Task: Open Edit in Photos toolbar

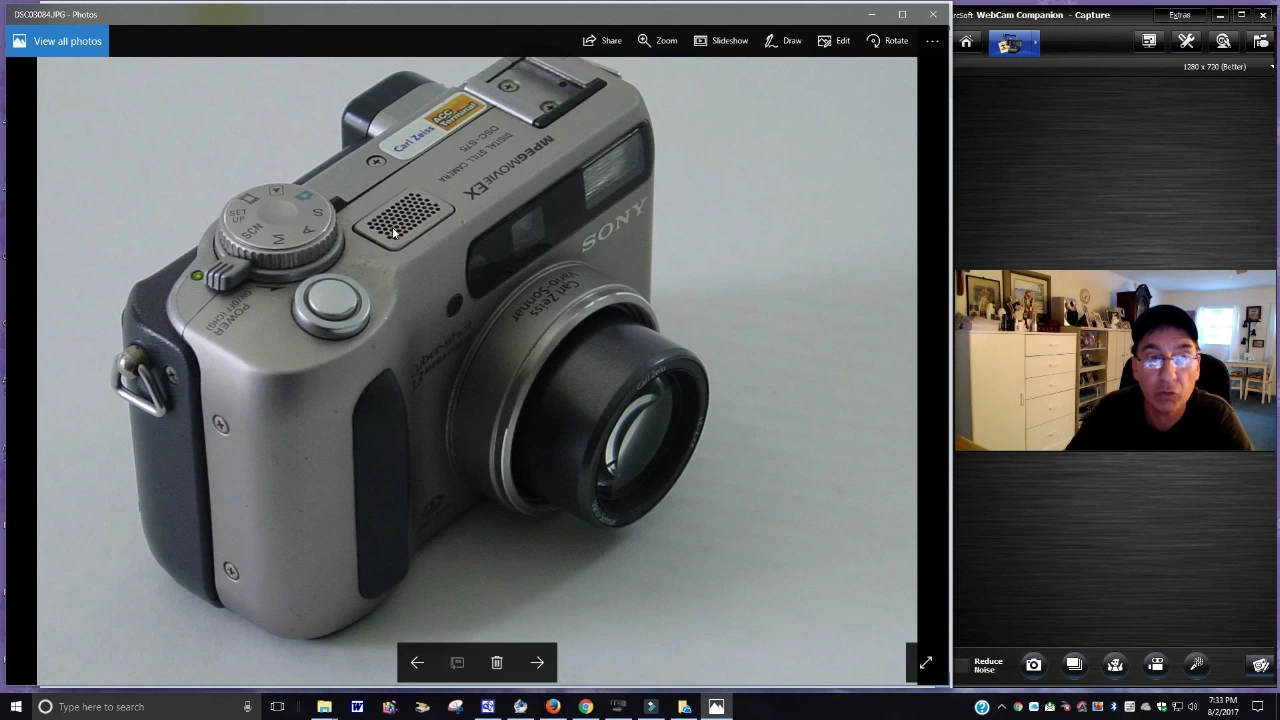Action: pyautogui.click(x=833, y=41)
